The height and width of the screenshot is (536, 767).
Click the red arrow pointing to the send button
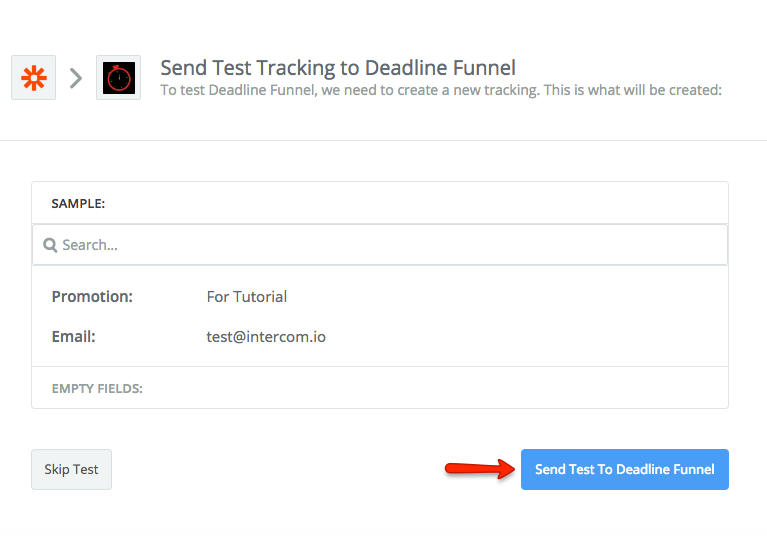479,469
